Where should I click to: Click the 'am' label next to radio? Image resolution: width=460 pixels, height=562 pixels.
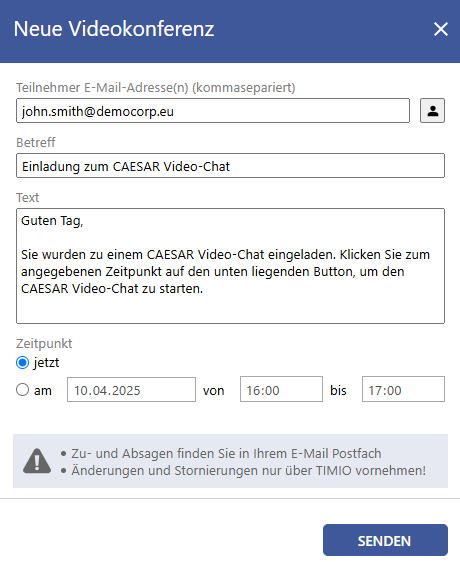43,390
